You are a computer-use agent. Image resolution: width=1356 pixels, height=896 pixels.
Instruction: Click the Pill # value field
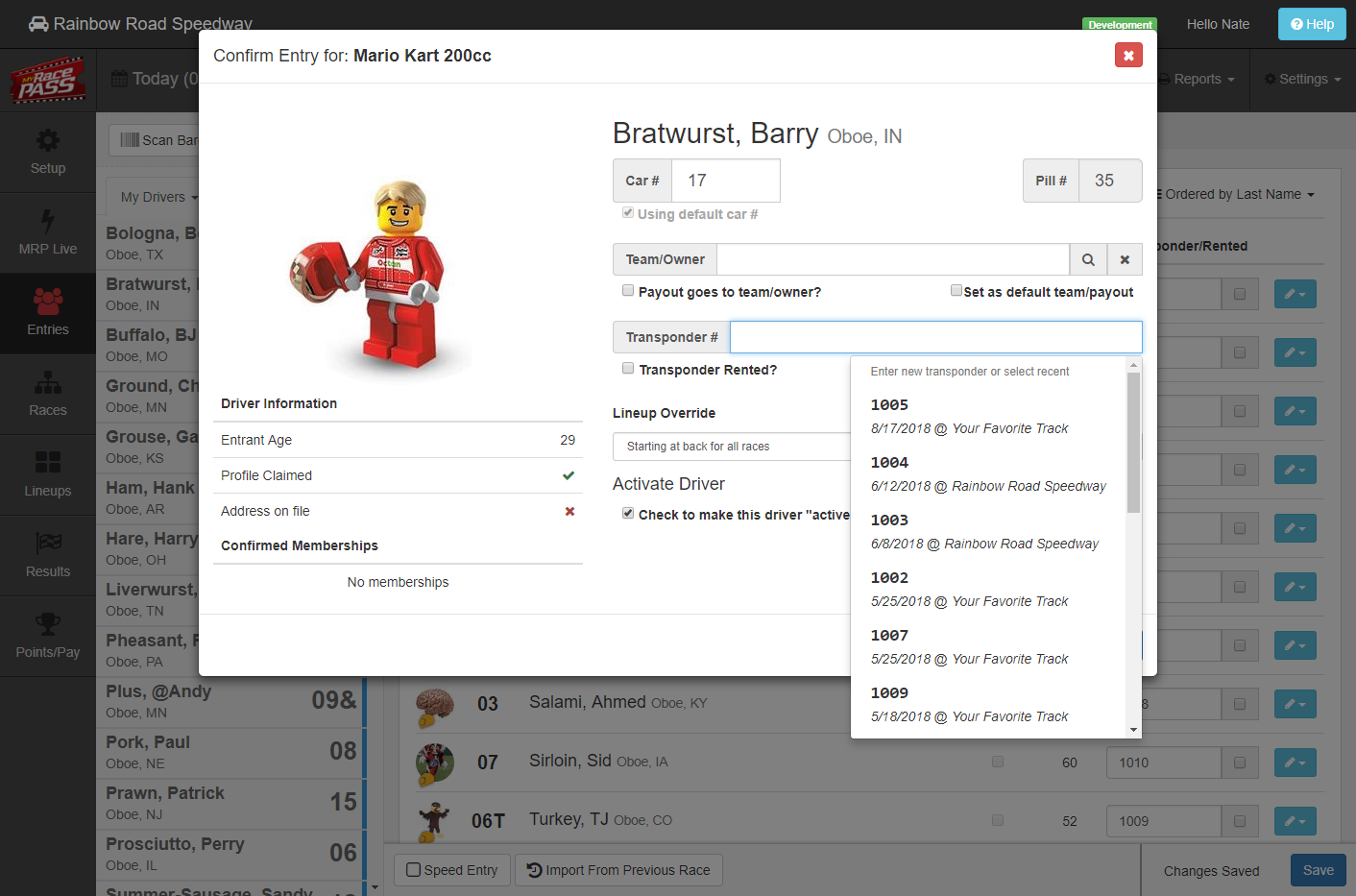pos(1110,181)
